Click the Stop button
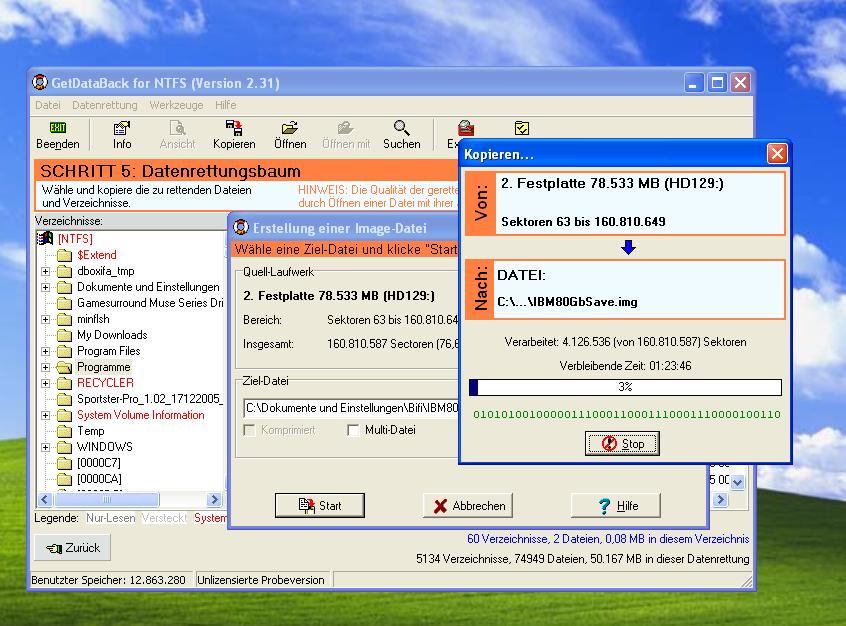The width and height of the screenshot is (846, 626). tap(622, 444)
